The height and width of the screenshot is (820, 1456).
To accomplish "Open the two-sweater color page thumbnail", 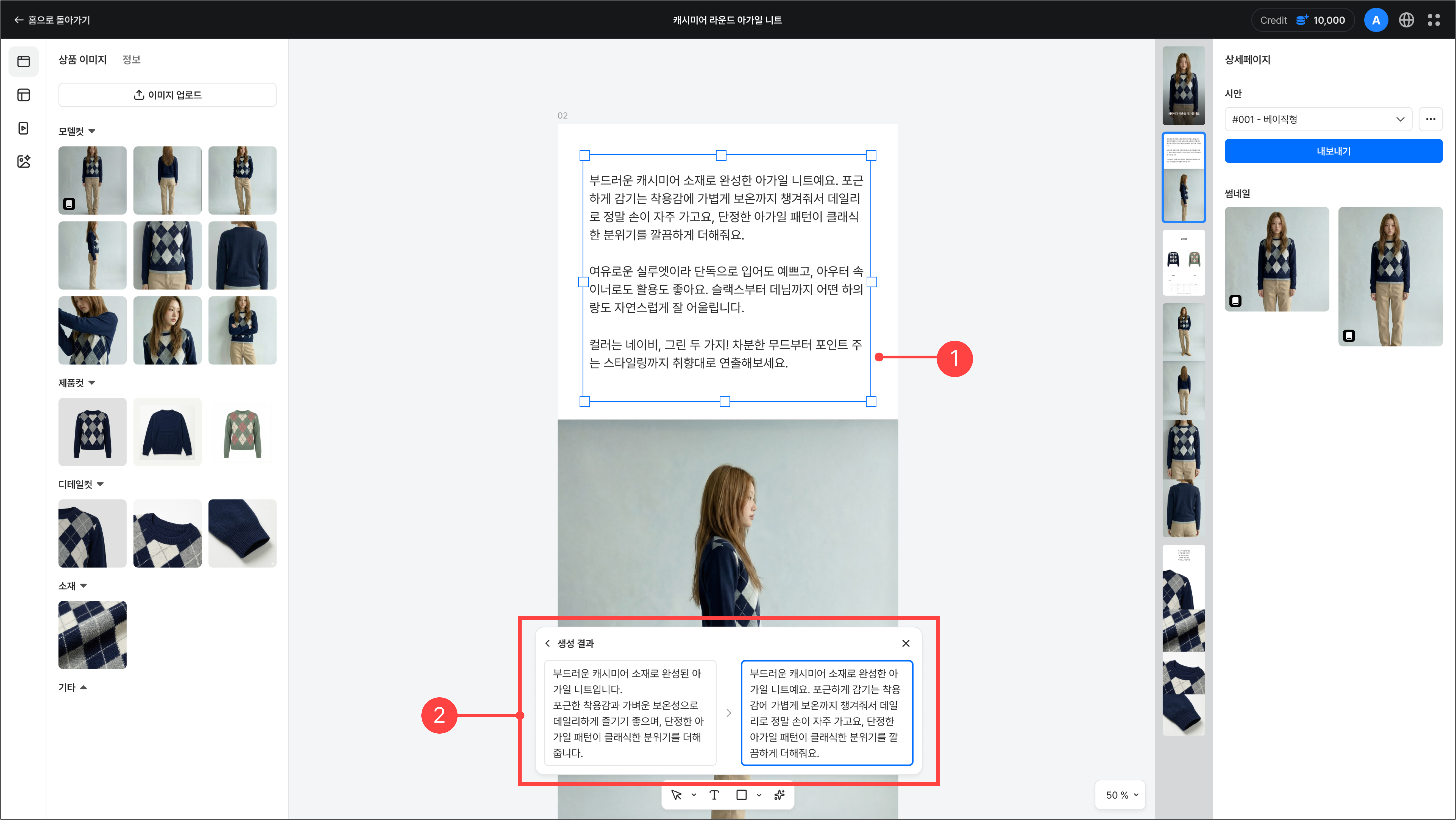I will (x=1184, y=263).
